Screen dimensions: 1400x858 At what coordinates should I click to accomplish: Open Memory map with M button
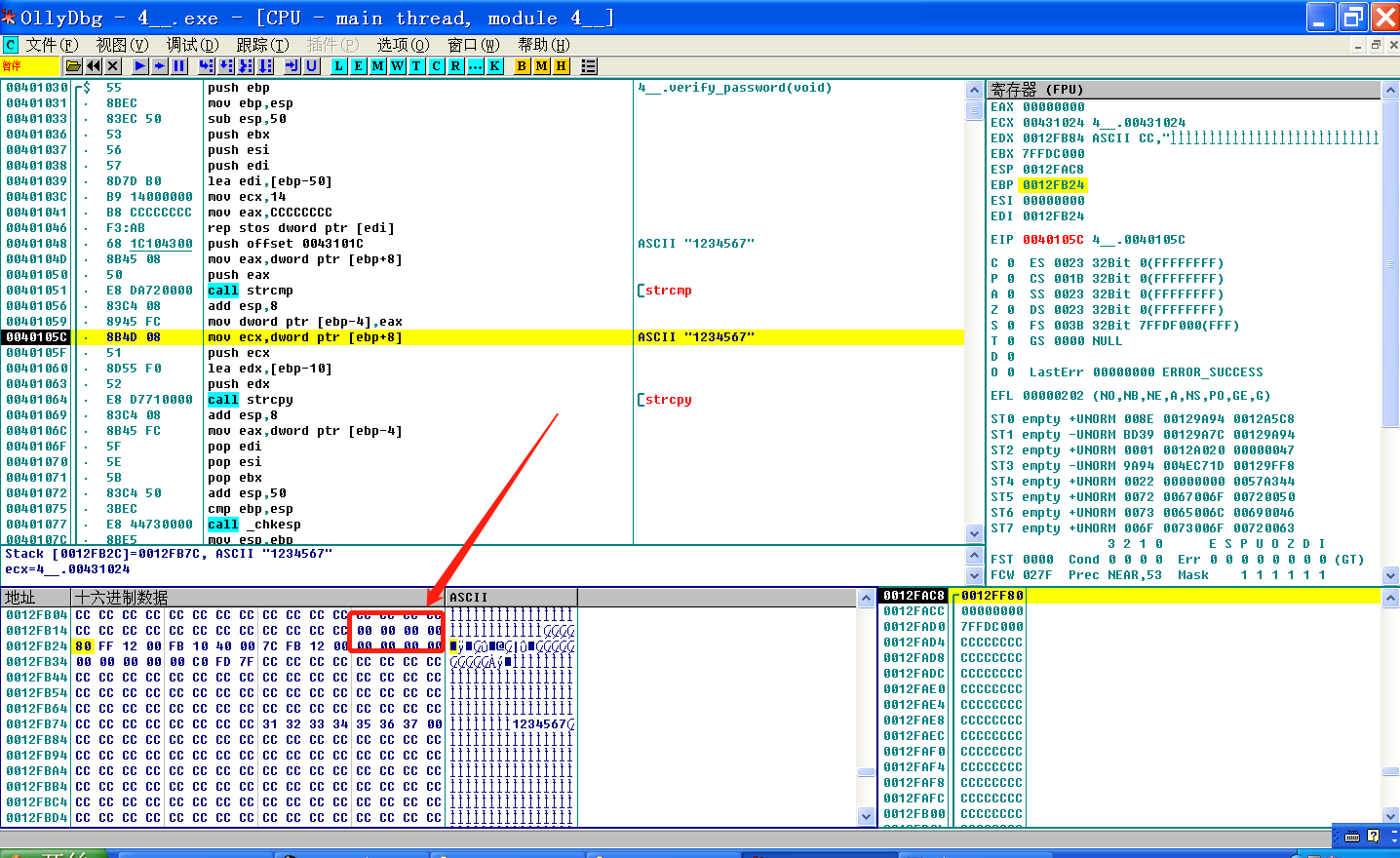pos(377,66)
